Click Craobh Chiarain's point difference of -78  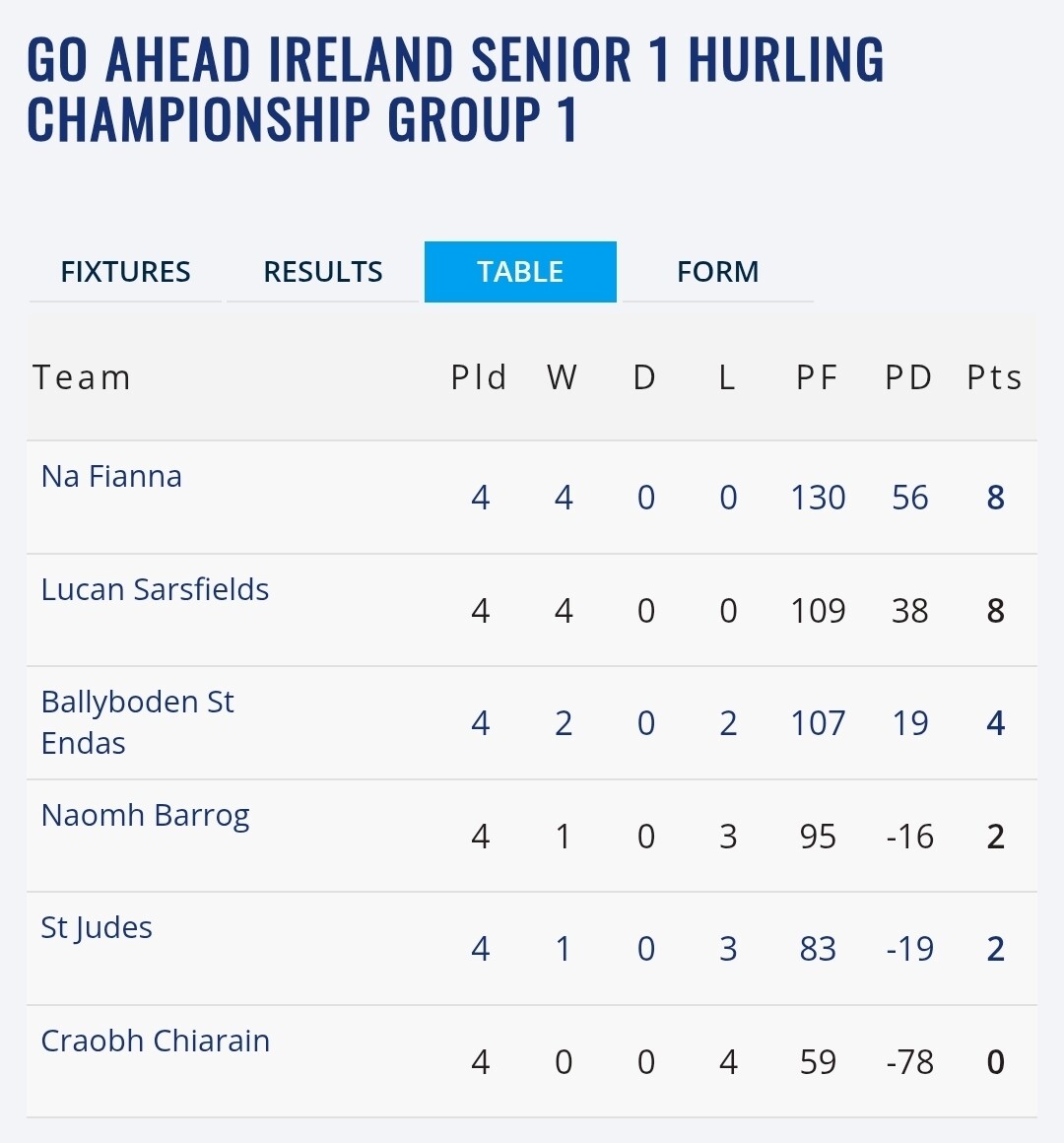coord(909,1062)
